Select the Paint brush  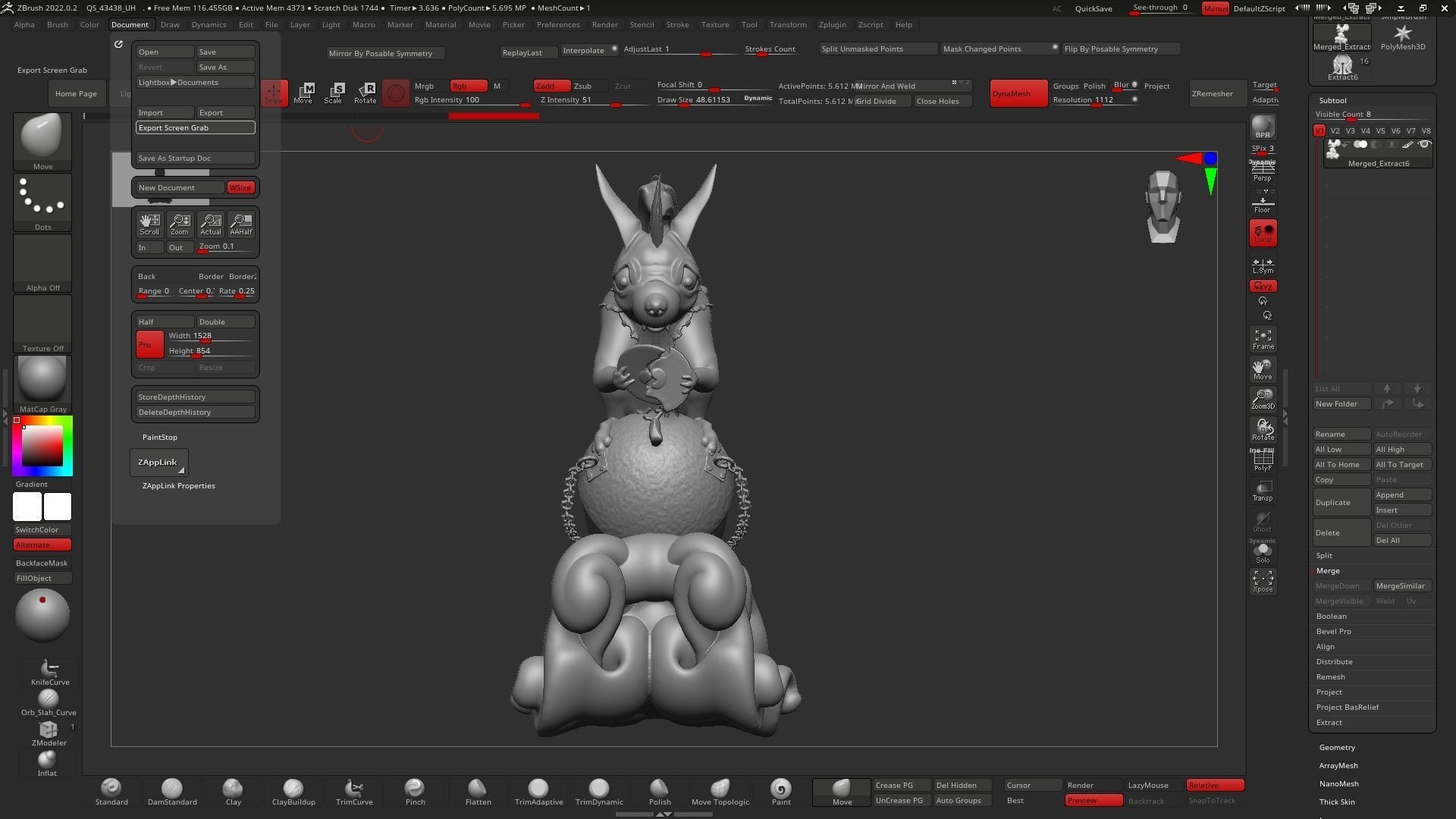[780, 792]
